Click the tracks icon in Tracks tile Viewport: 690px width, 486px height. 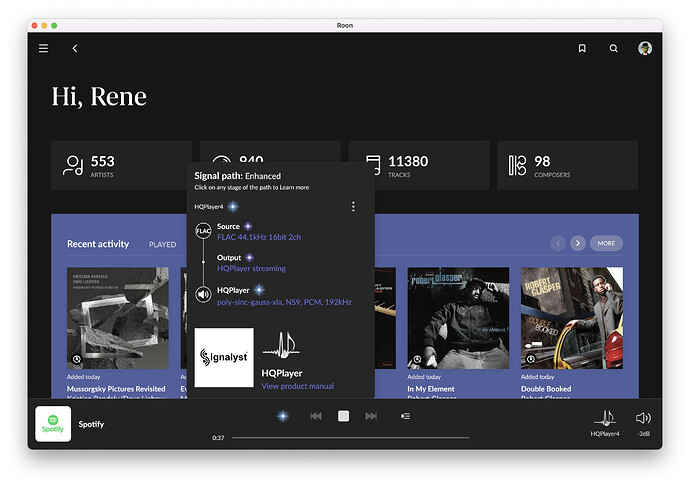click(x=373, y=165)
